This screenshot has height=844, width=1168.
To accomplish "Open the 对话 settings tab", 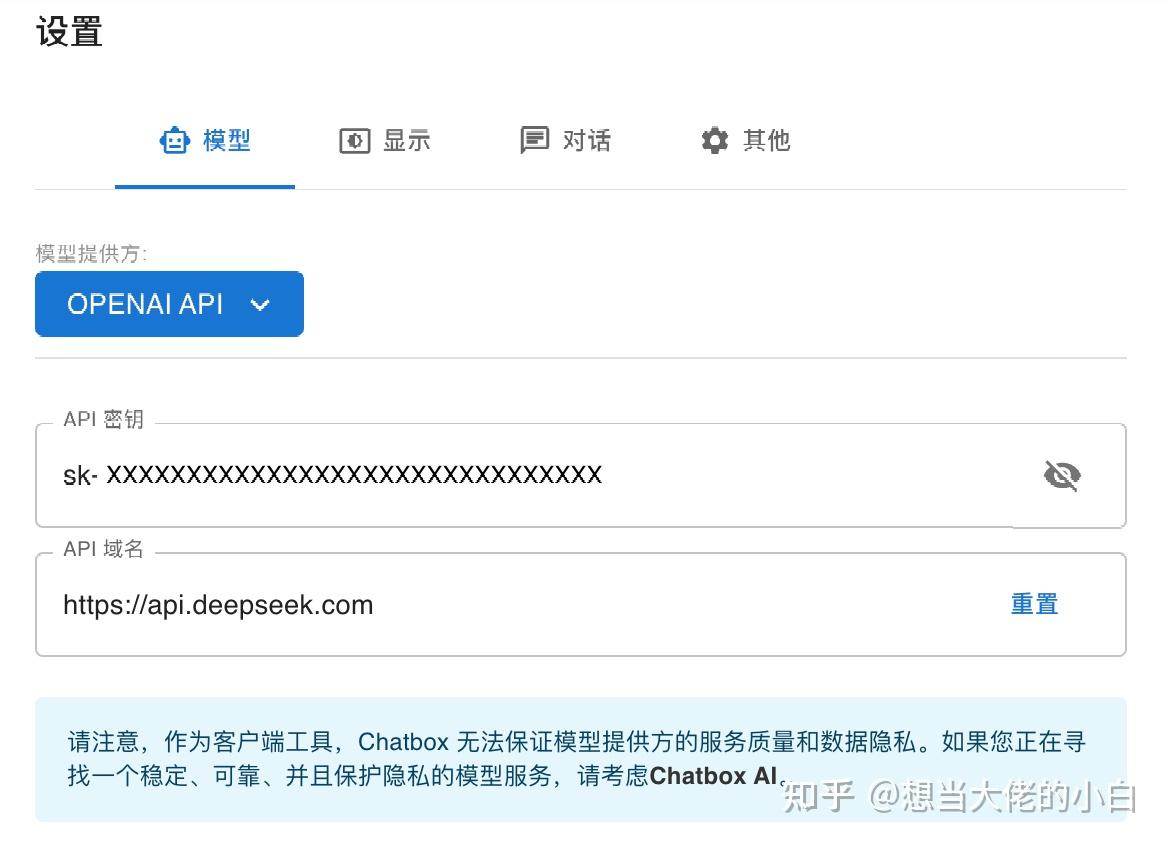I will coord(565,140).
